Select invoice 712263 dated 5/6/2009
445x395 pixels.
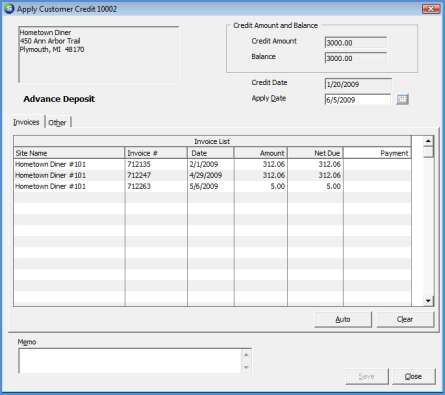tap(212, 186)
